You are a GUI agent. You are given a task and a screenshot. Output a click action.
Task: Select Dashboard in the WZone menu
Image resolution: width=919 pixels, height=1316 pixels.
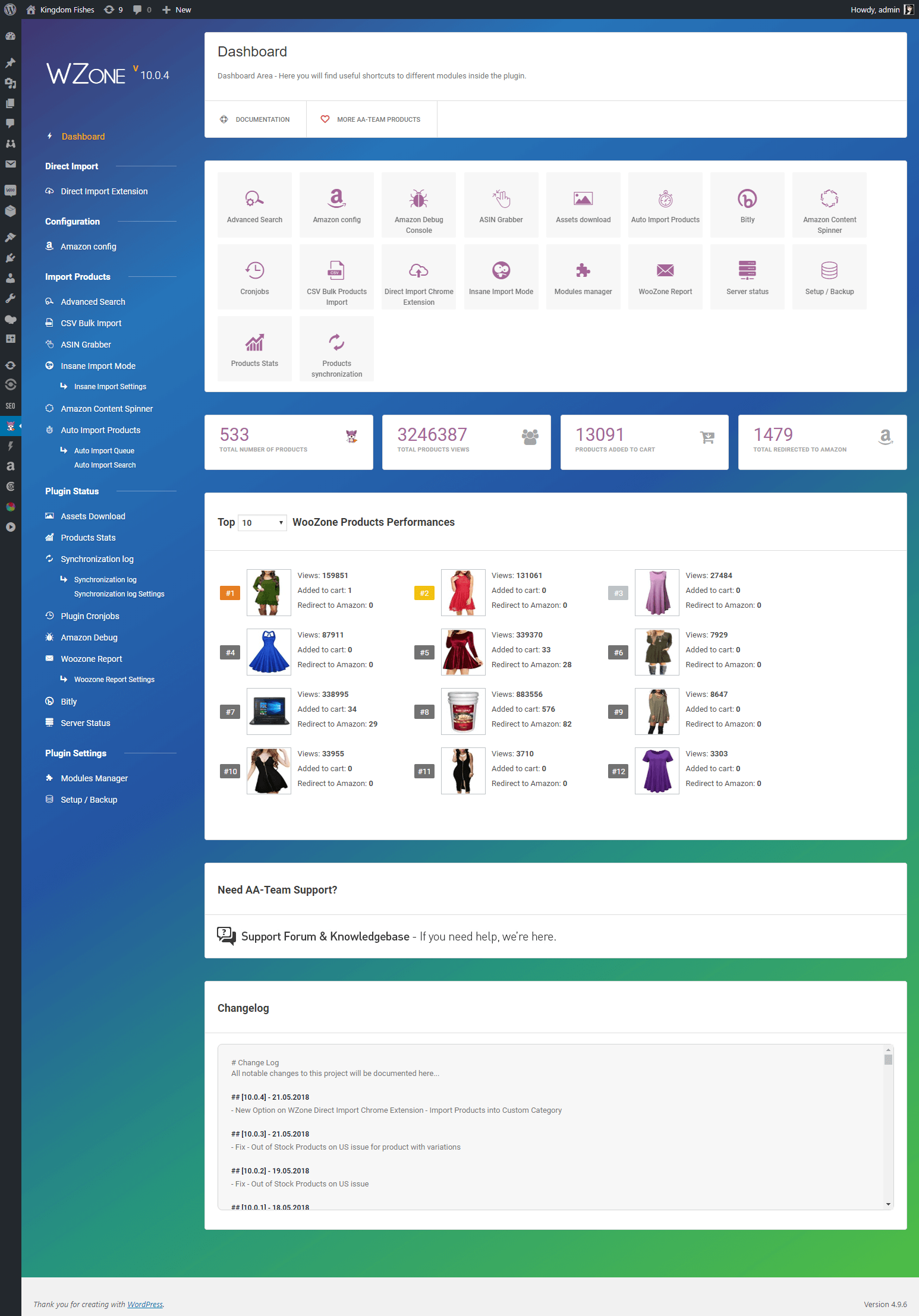pos(83,137)
